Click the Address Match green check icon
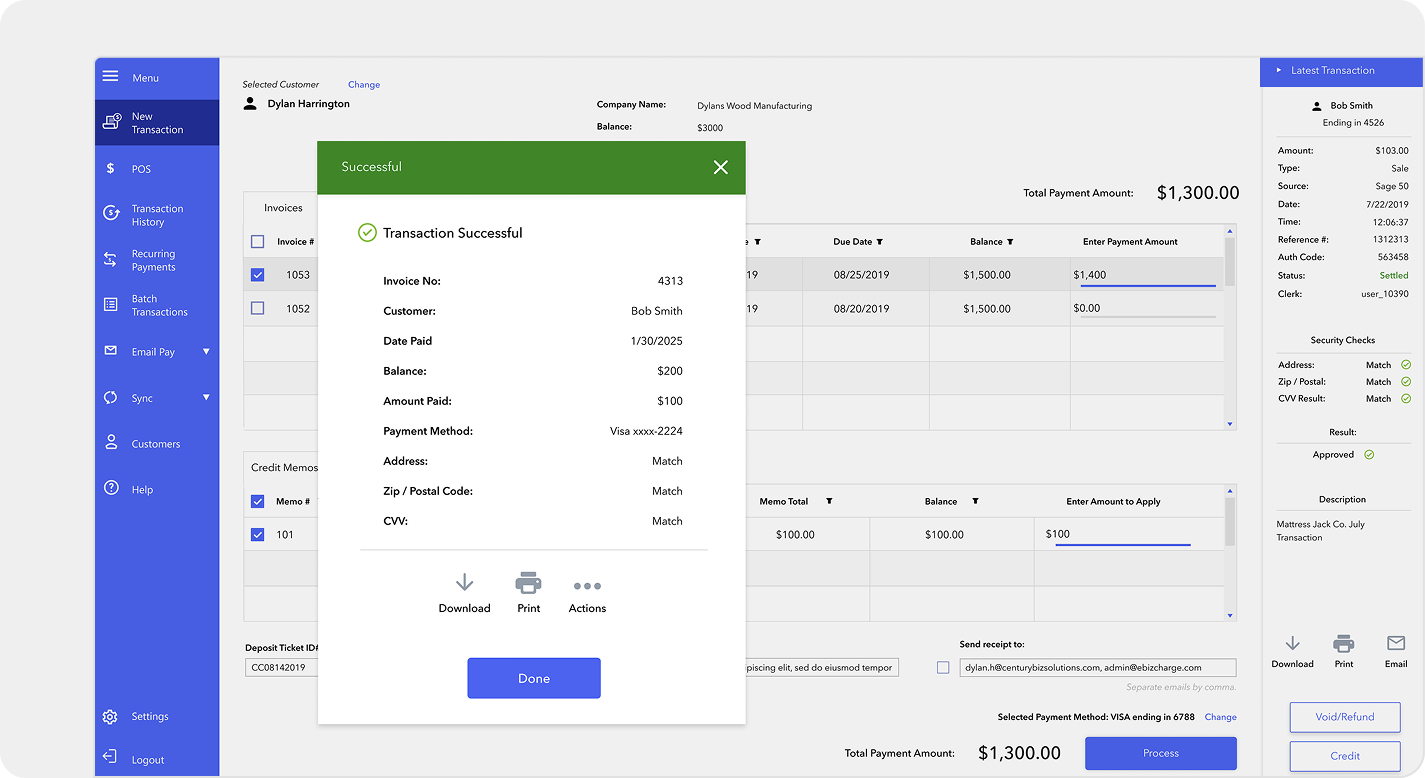Viewport: 1425px width, 778px height. 1406,365
